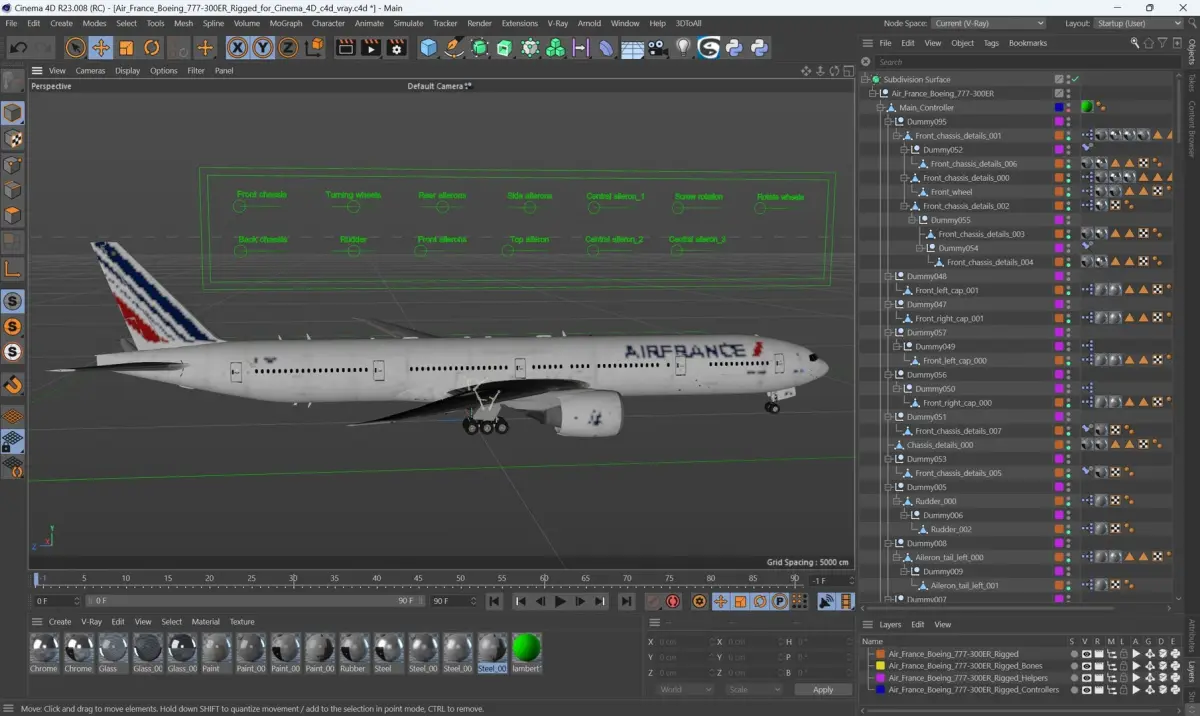1200x716 pixels.
Task: Click the Undo arrow icon
Action: (18, 47)
